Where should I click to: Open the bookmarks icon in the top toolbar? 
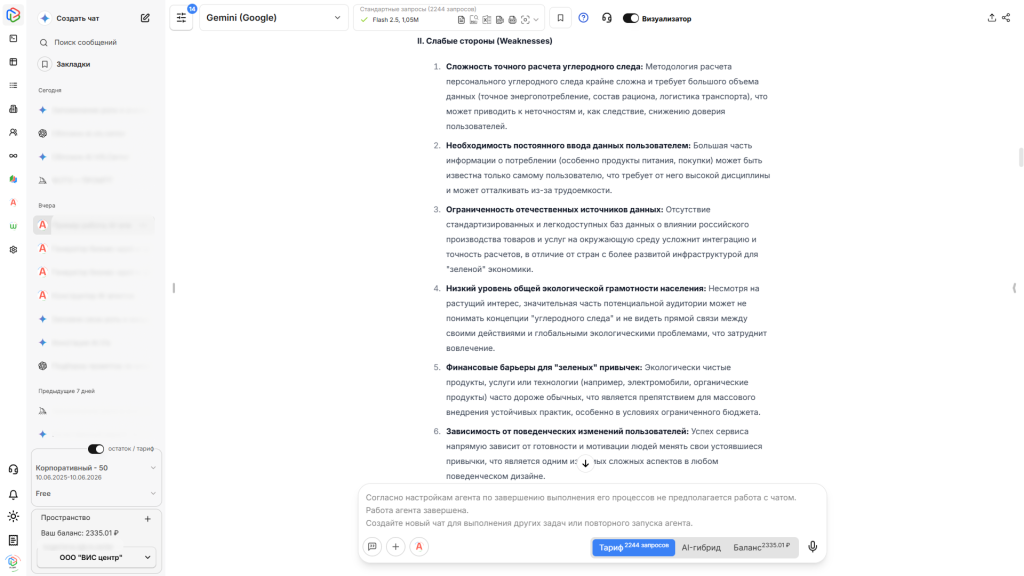[x=560, y=17]
